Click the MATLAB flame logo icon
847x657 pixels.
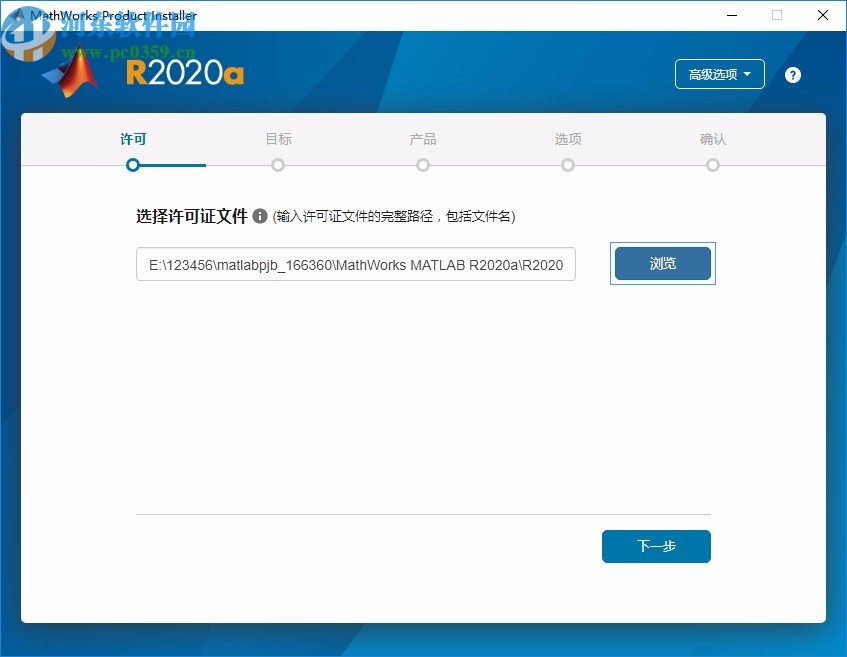72,74
